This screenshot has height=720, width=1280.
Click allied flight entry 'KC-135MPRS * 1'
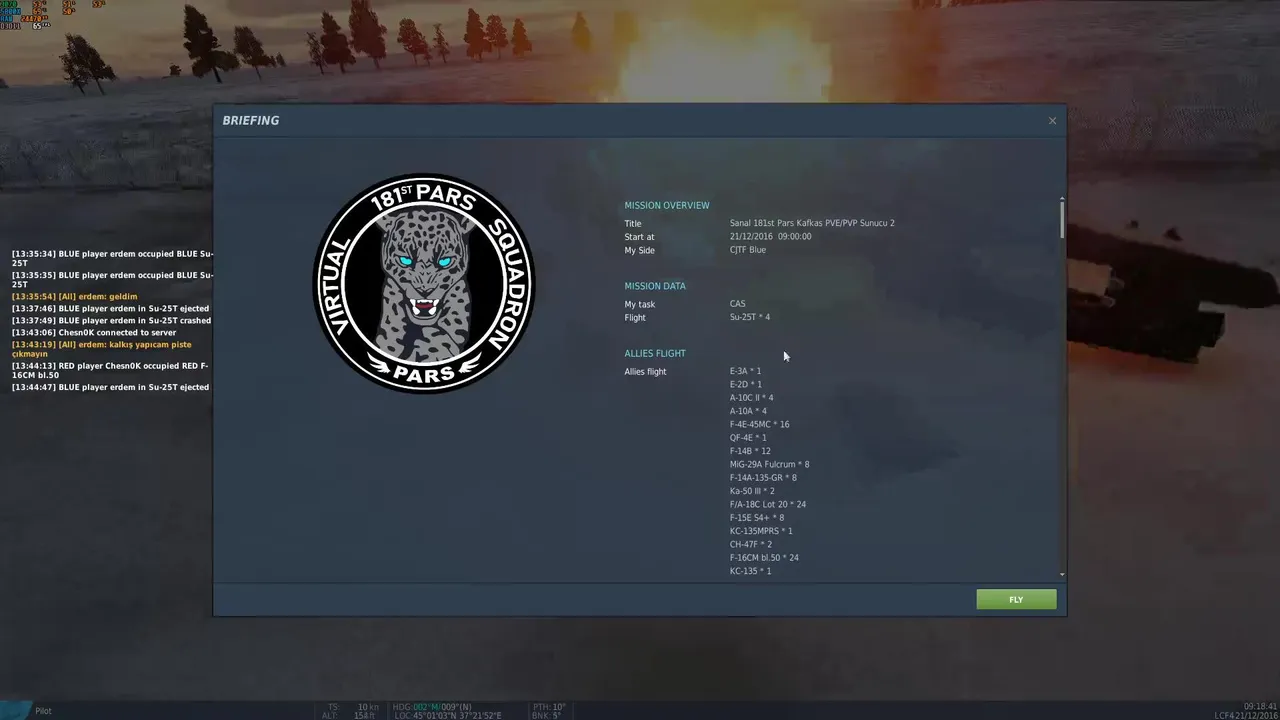pyautogui.click(x=761, y=531)
